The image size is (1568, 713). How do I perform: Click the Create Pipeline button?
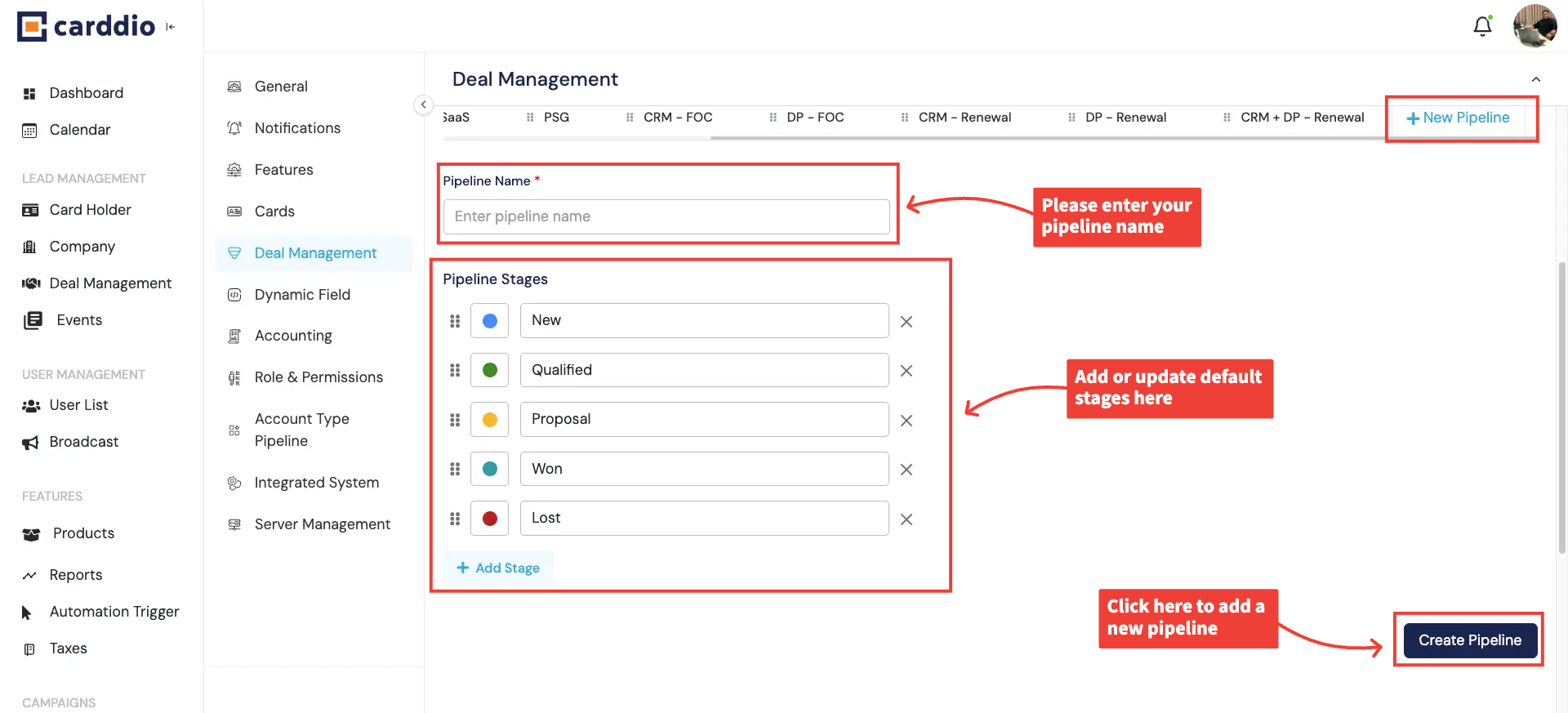(1470, 640)
